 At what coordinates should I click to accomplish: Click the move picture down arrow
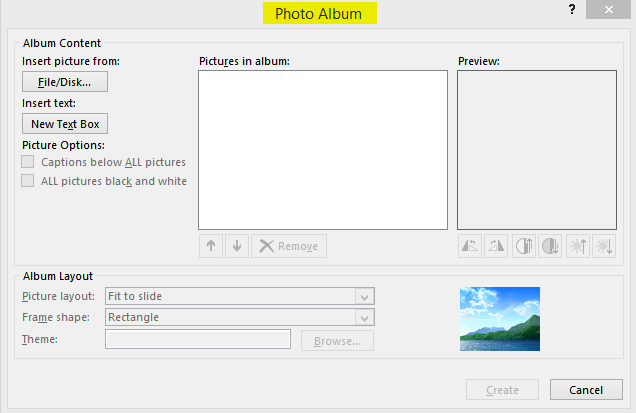pyautogui.click(x=236, y=246)
